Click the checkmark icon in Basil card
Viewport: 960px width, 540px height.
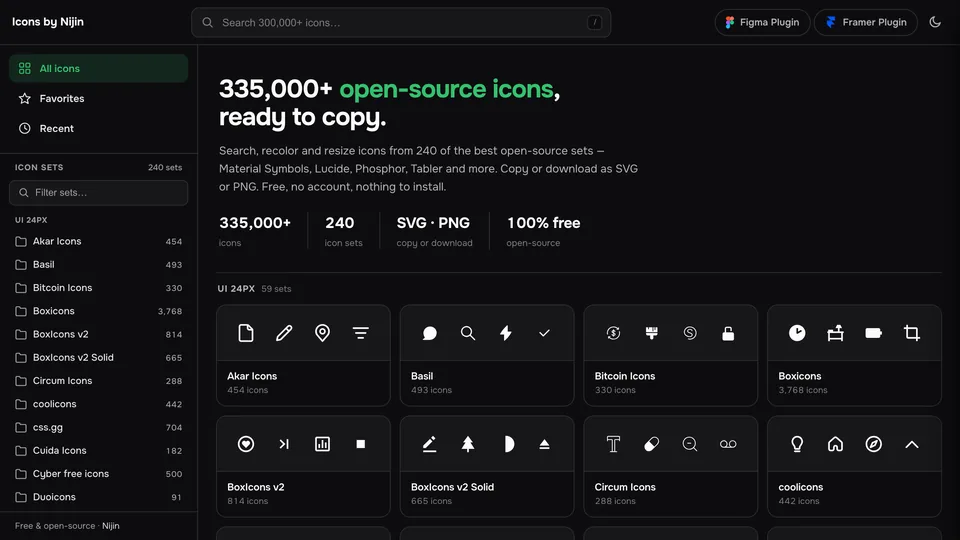544,333
